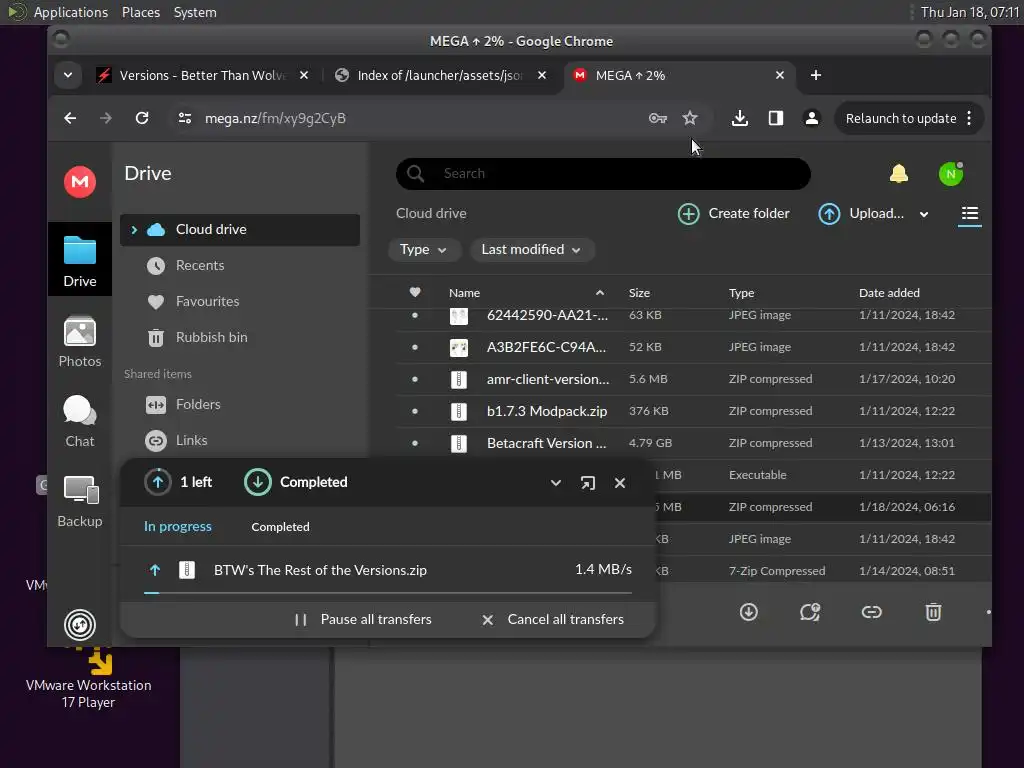Switch to Completed transfers tab

(x=280, y=526)
